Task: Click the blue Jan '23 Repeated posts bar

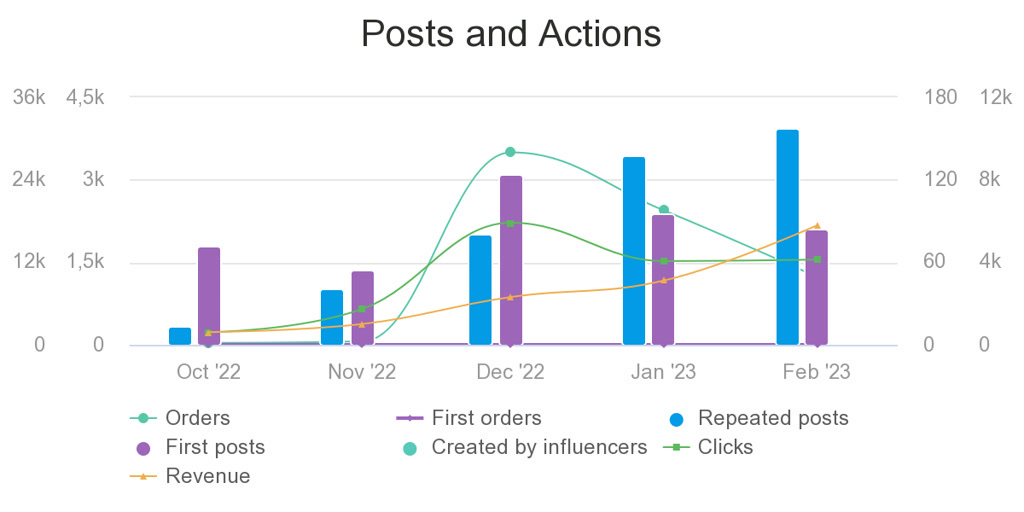Action: coord(634,251)
